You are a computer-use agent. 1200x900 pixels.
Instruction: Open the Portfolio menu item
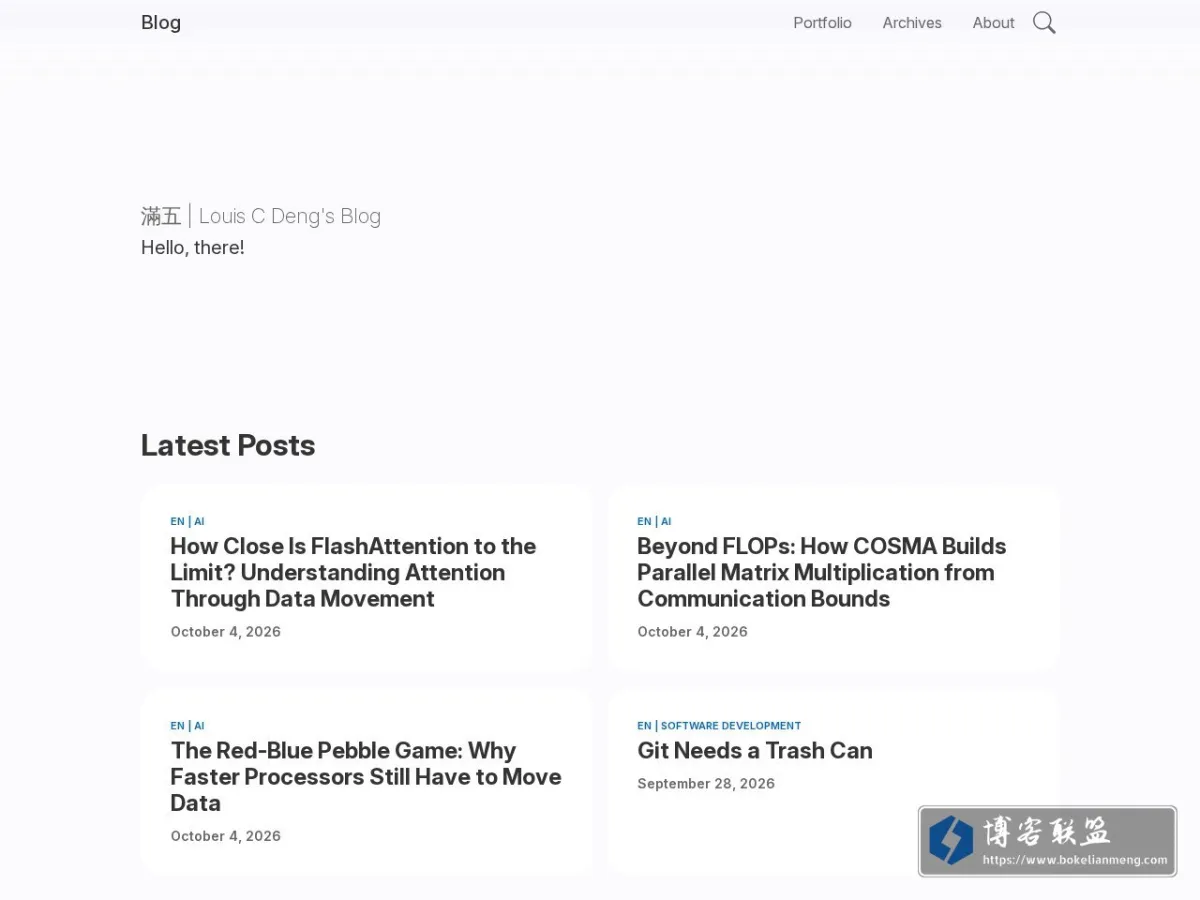pyautogui.click(x=822, y=23)
